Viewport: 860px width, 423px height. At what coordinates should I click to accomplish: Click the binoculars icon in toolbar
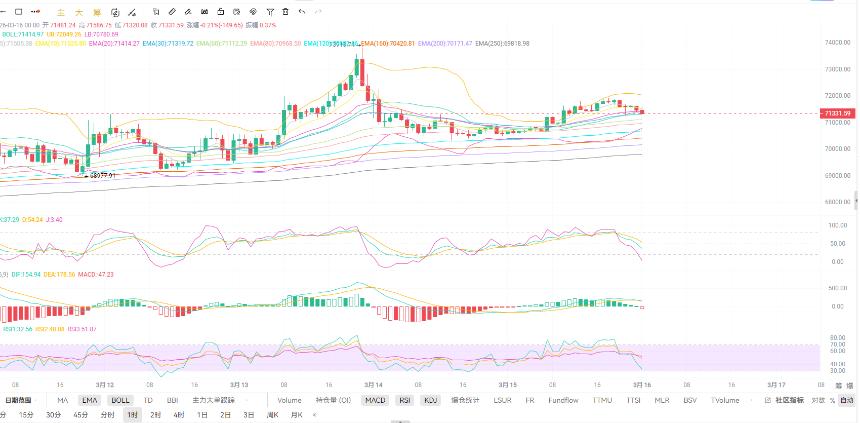205,12
